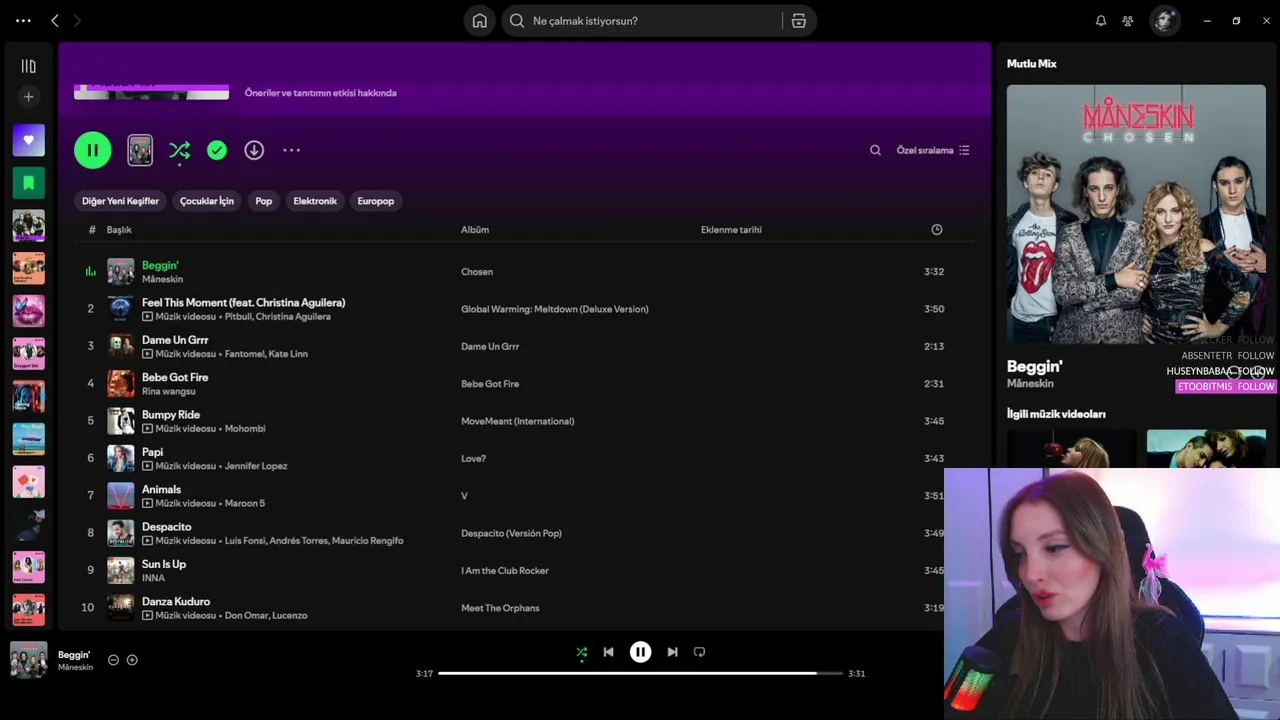
Task: Skip to the previous track
Action: click(608, 652)
